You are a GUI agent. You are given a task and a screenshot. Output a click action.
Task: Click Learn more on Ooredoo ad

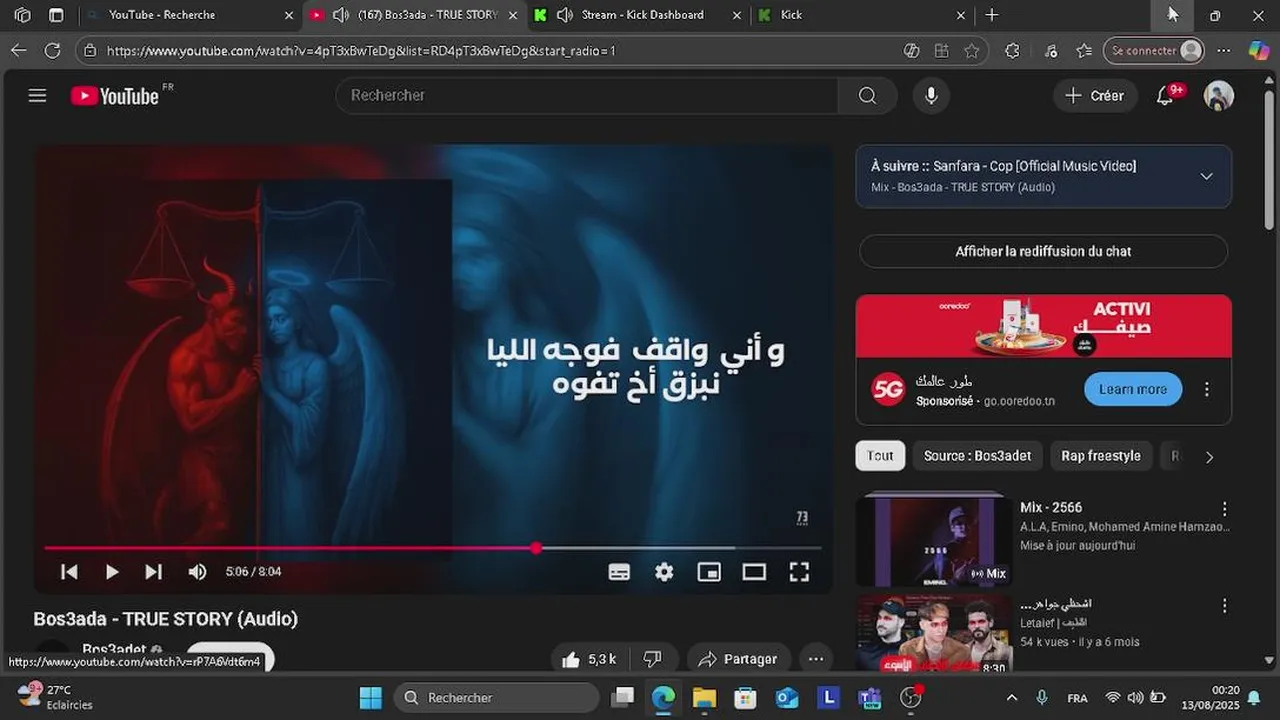(1133, 389)
